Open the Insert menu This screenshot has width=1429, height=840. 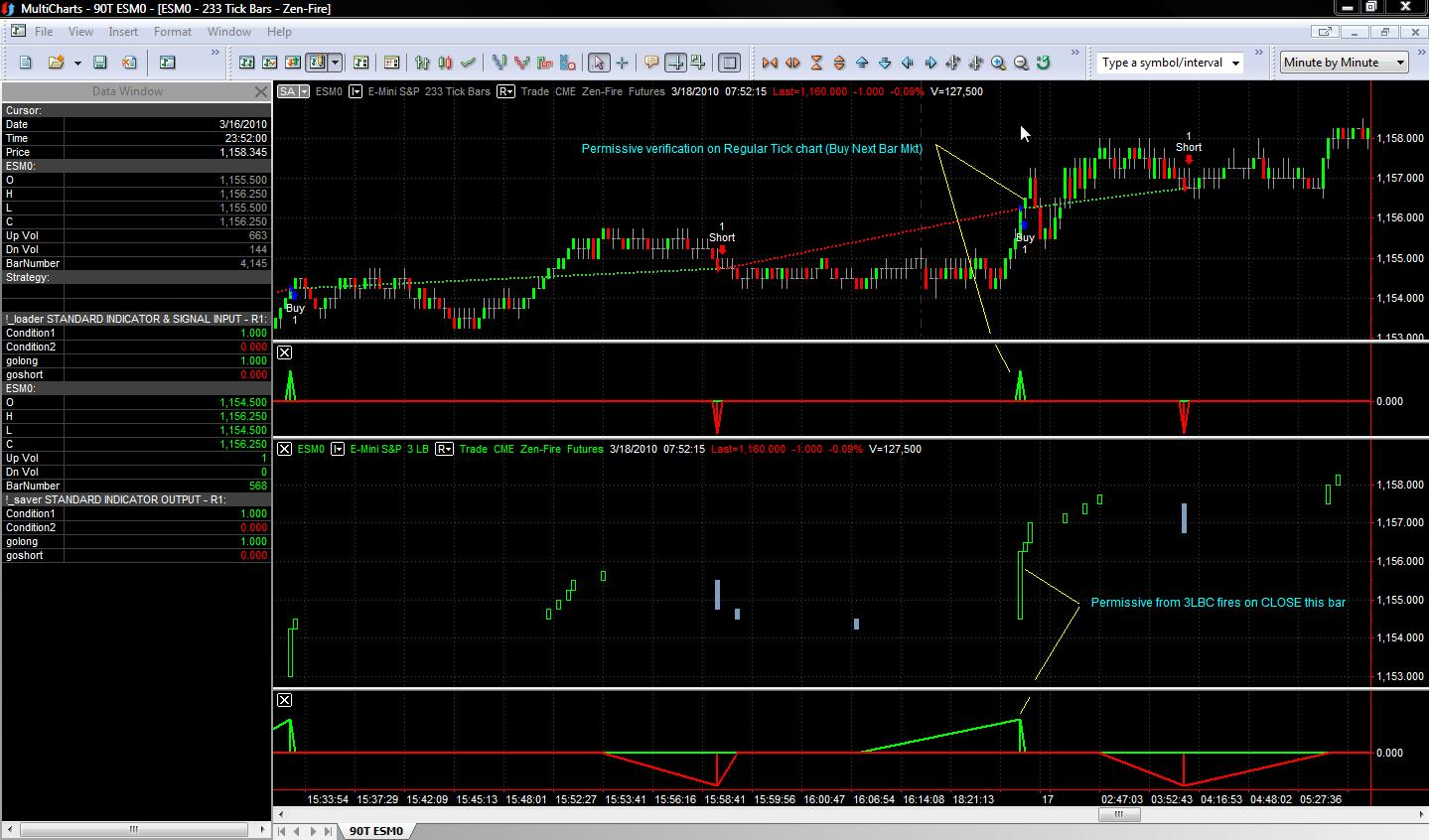pos(123,32)
